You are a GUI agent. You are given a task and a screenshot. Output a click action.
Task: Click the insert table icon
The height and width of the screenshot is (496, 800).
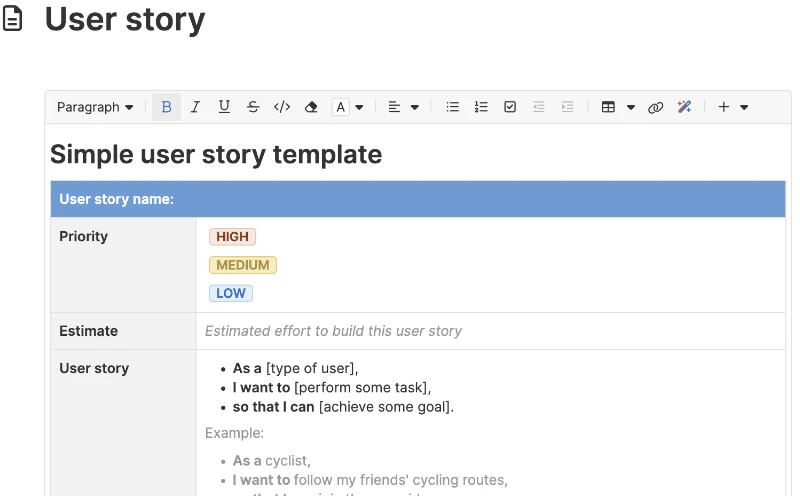click(608, 107)
